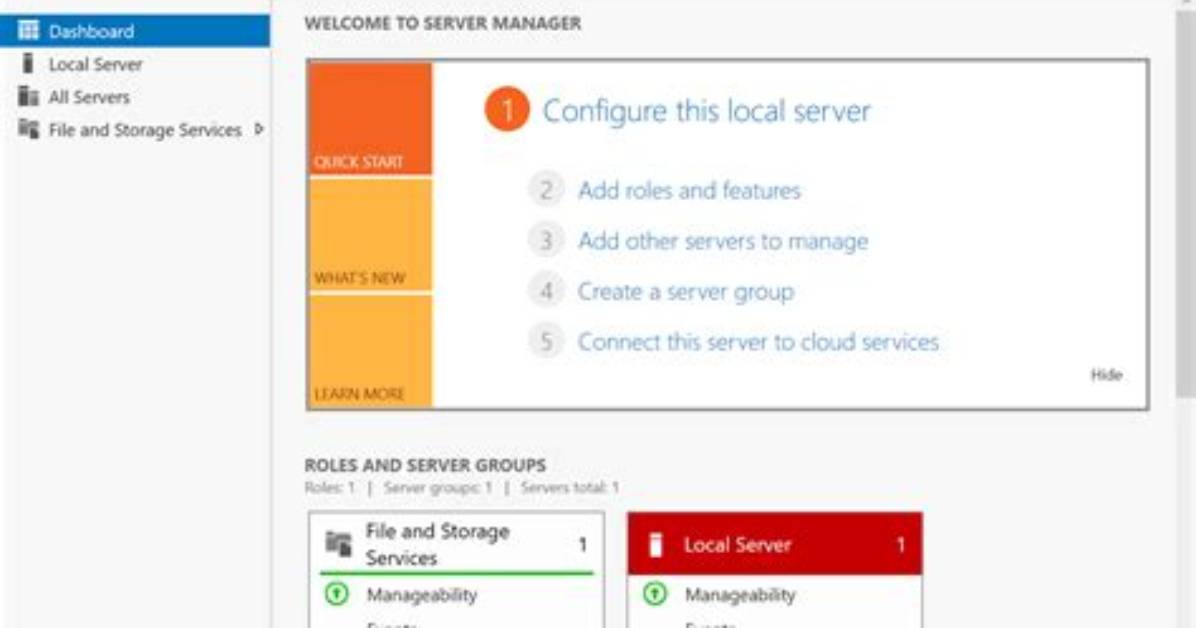Click orange step 1 circle icon

(506, 110)
